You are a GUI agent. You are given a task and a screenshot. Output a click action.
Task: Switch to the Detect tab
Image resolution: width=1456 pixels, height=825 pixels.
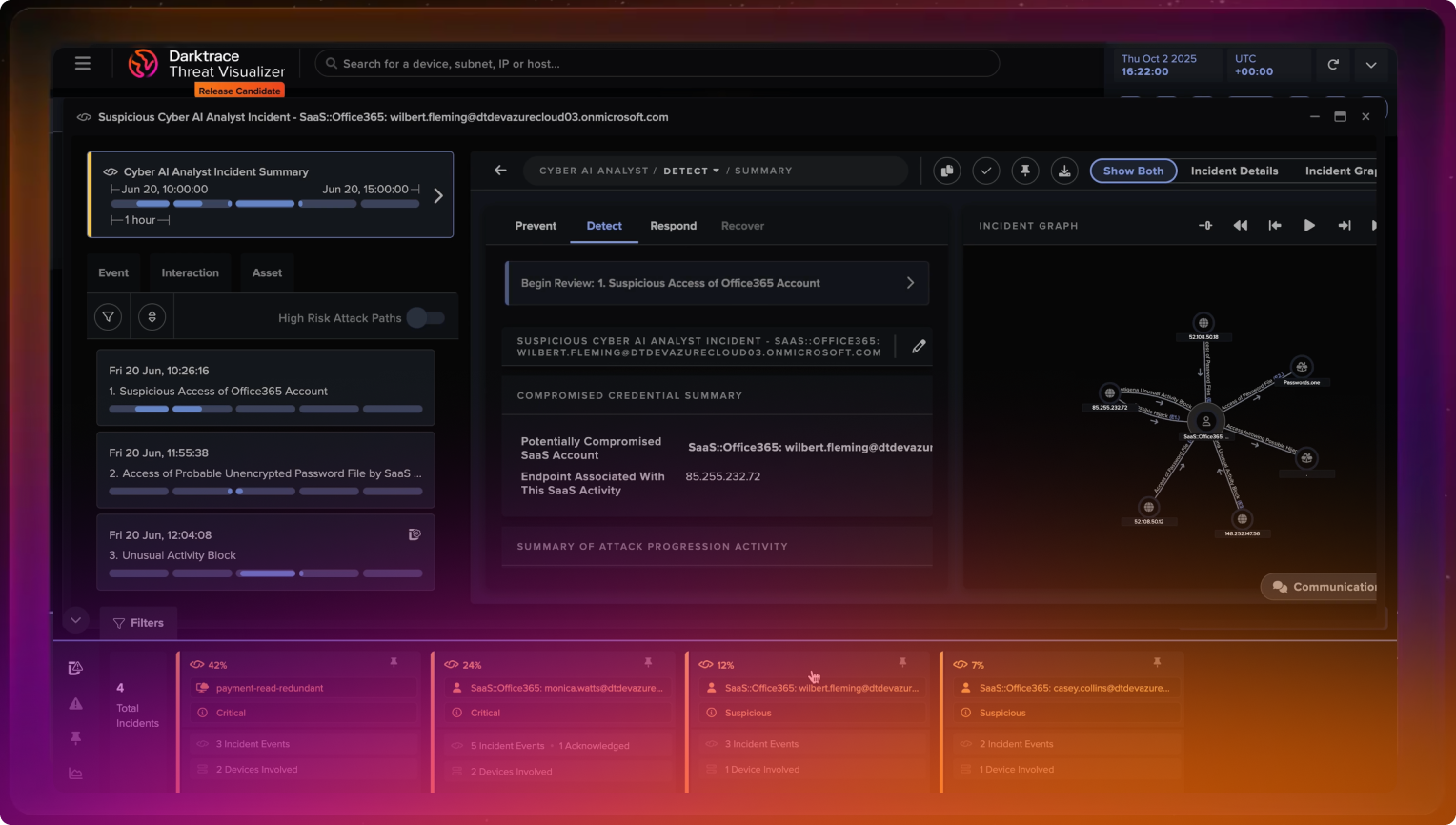pos(604,226)
